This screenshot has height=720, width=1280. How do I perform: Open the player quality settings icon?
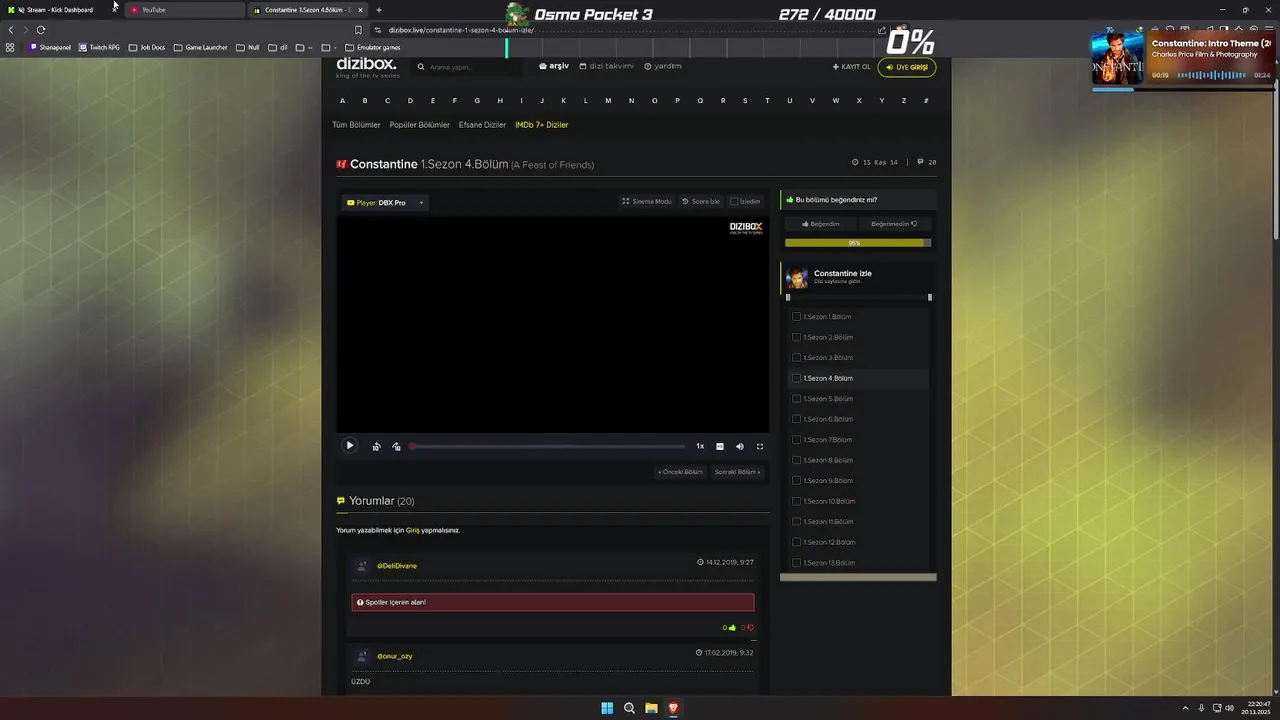coord(720,447)
